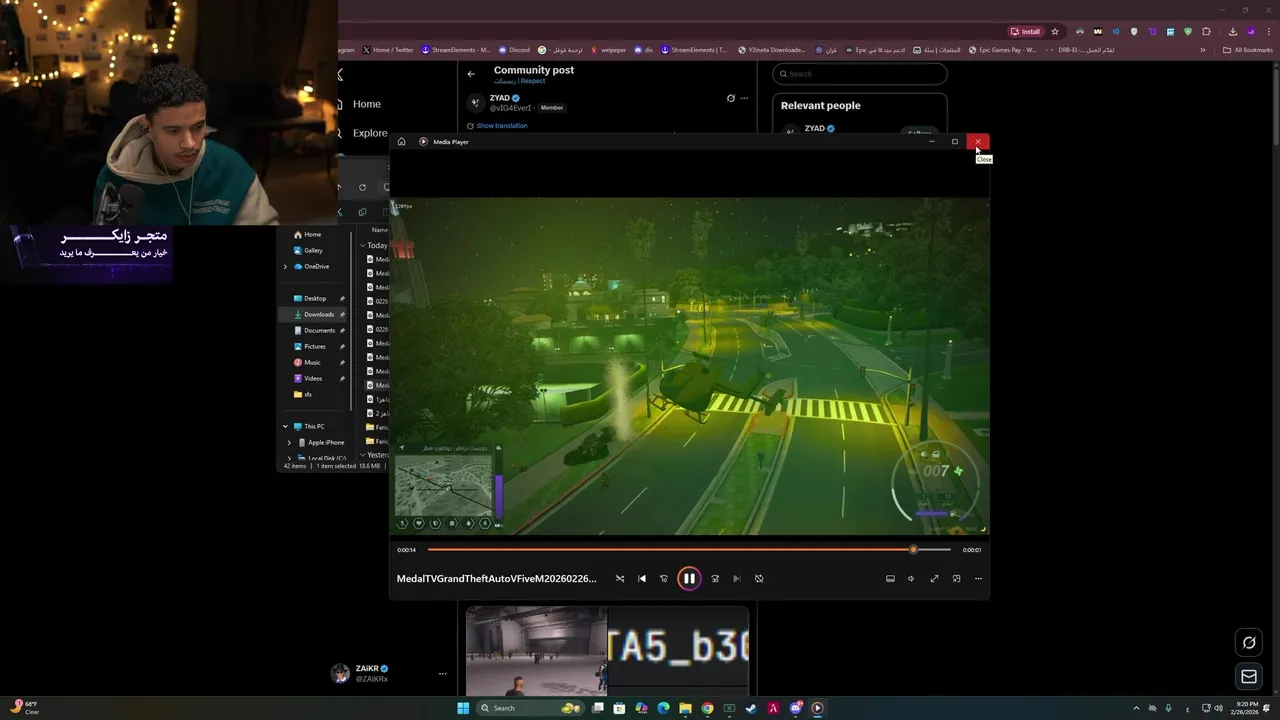
Task: Go to next track in Media Player
Action: tap(737, 578)
